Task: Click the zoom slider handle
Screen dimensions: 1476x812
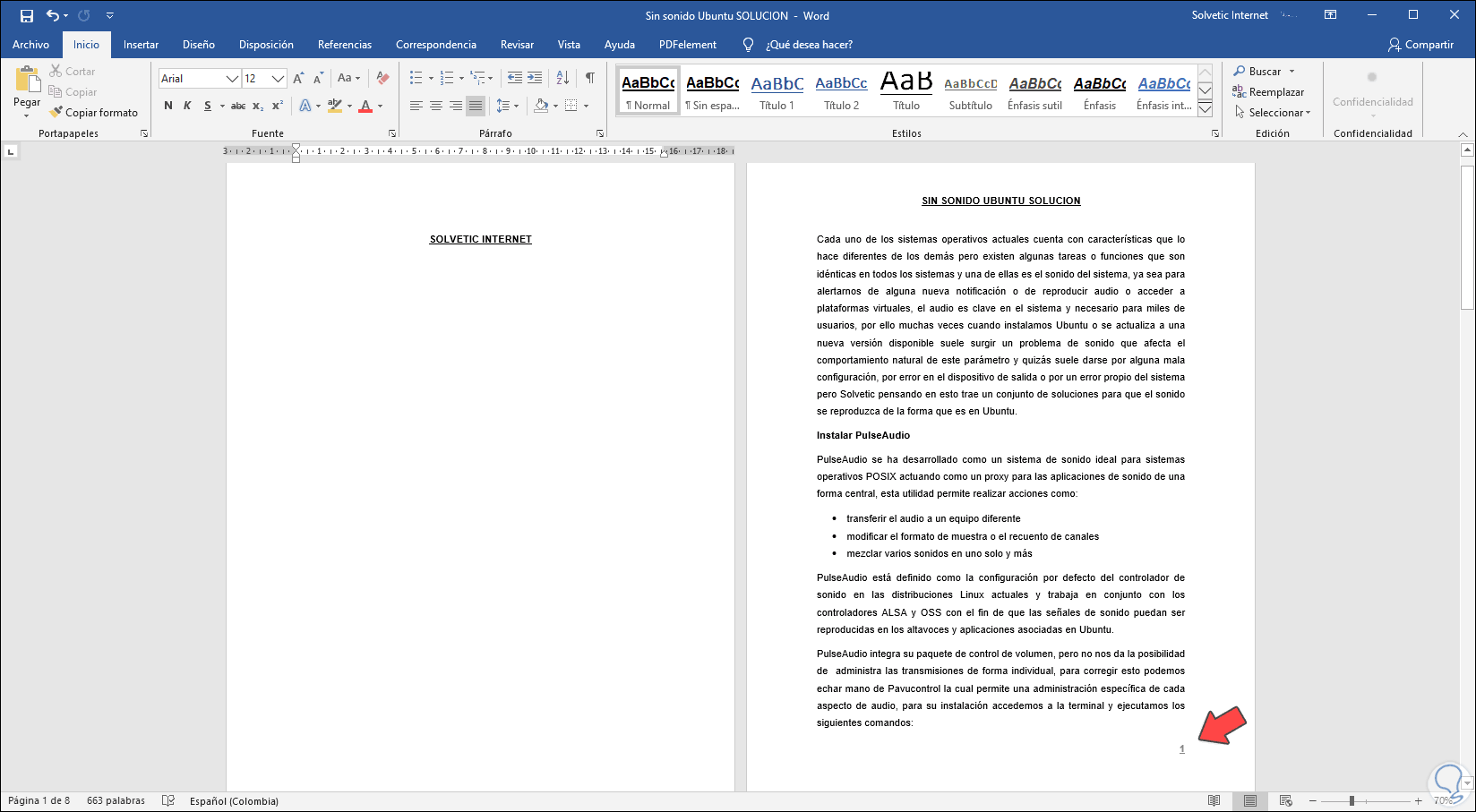Action: (x=1352, y=801)
